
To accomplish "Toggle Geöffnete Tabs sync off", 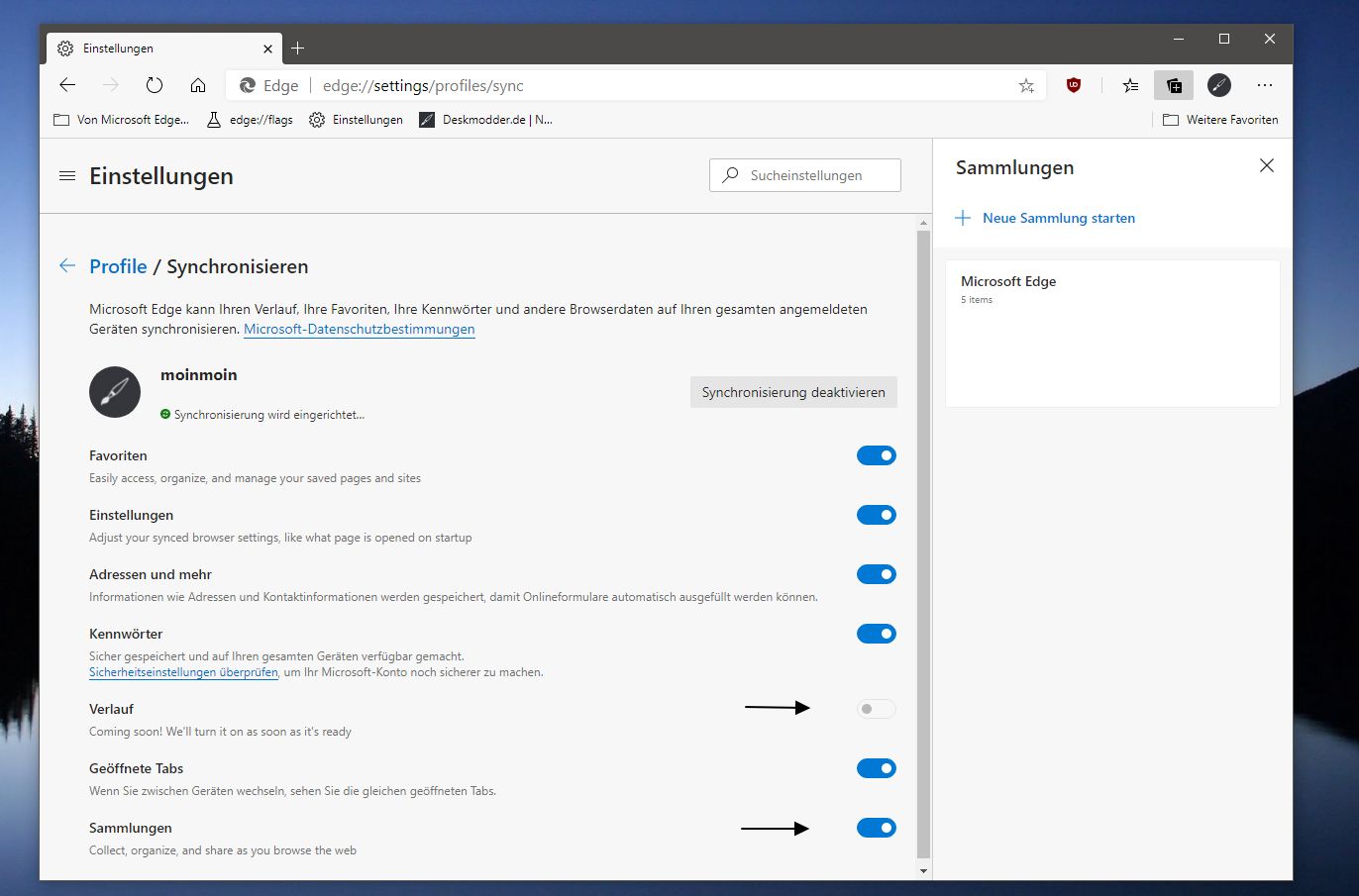I will [877, 768].
